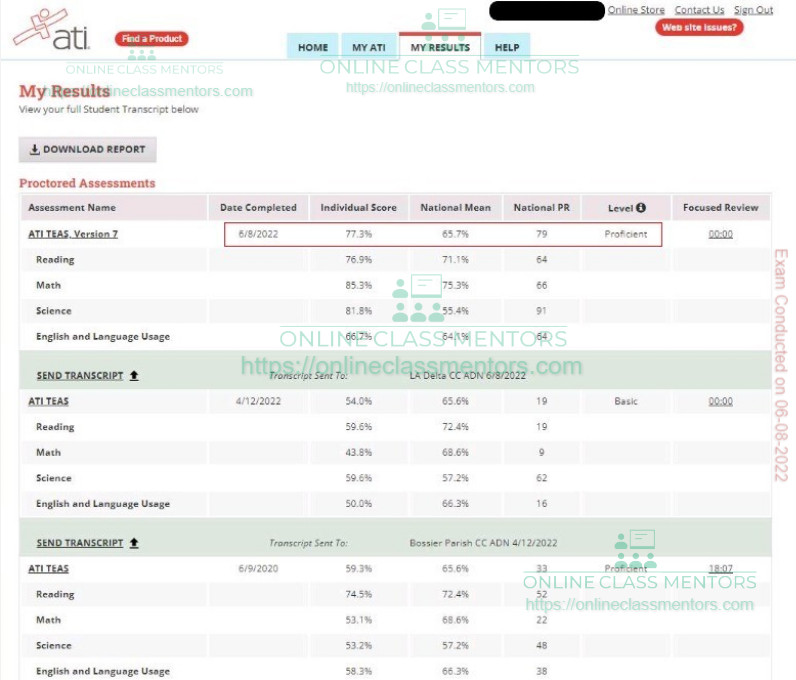Click the ATI logo
Screen dimensions: 796x680
tap(52, 31)
